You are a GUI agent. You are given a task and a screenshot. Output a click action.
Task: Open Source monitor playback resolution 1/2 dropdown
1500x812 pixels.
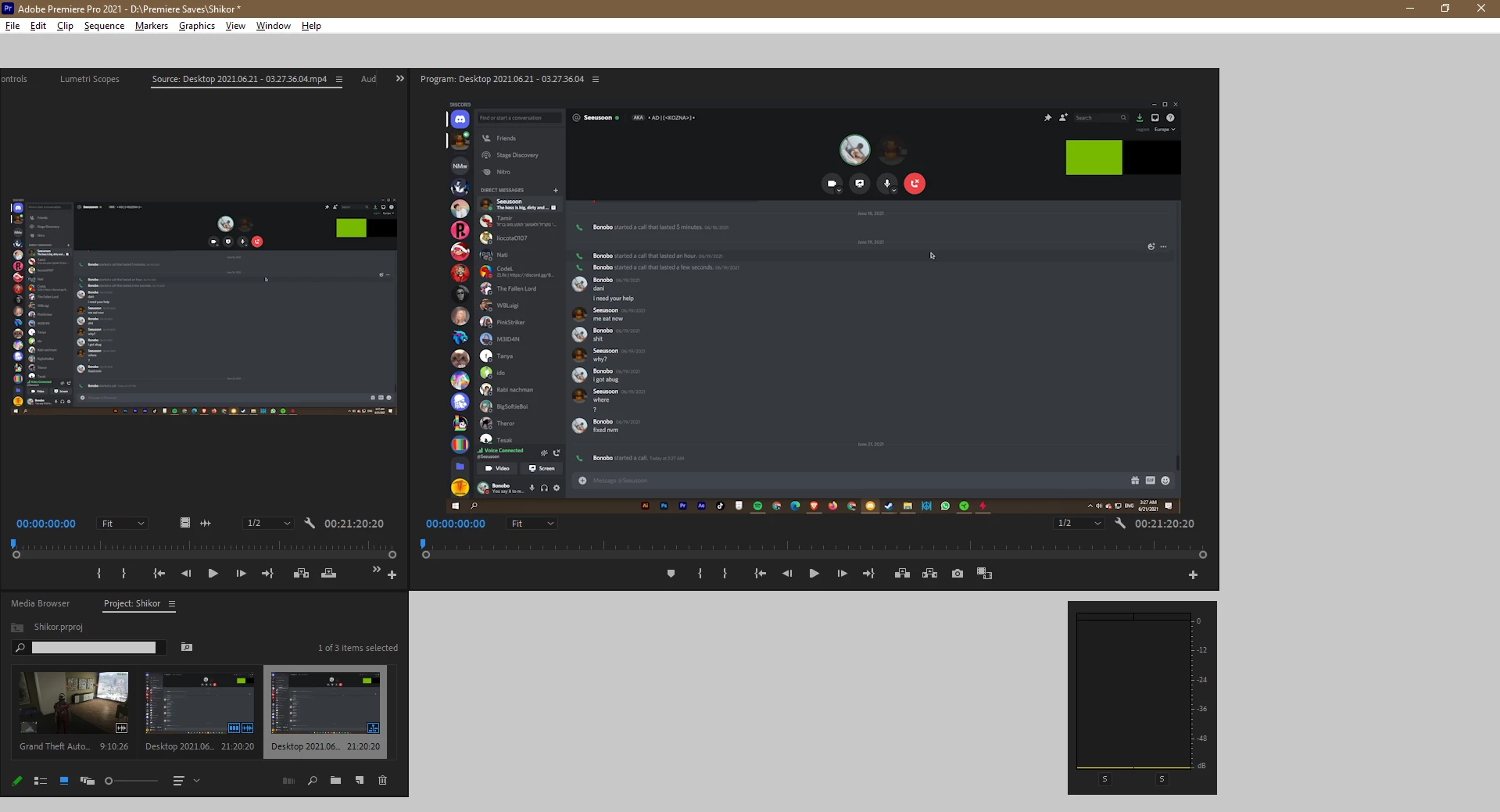point(268,524)
